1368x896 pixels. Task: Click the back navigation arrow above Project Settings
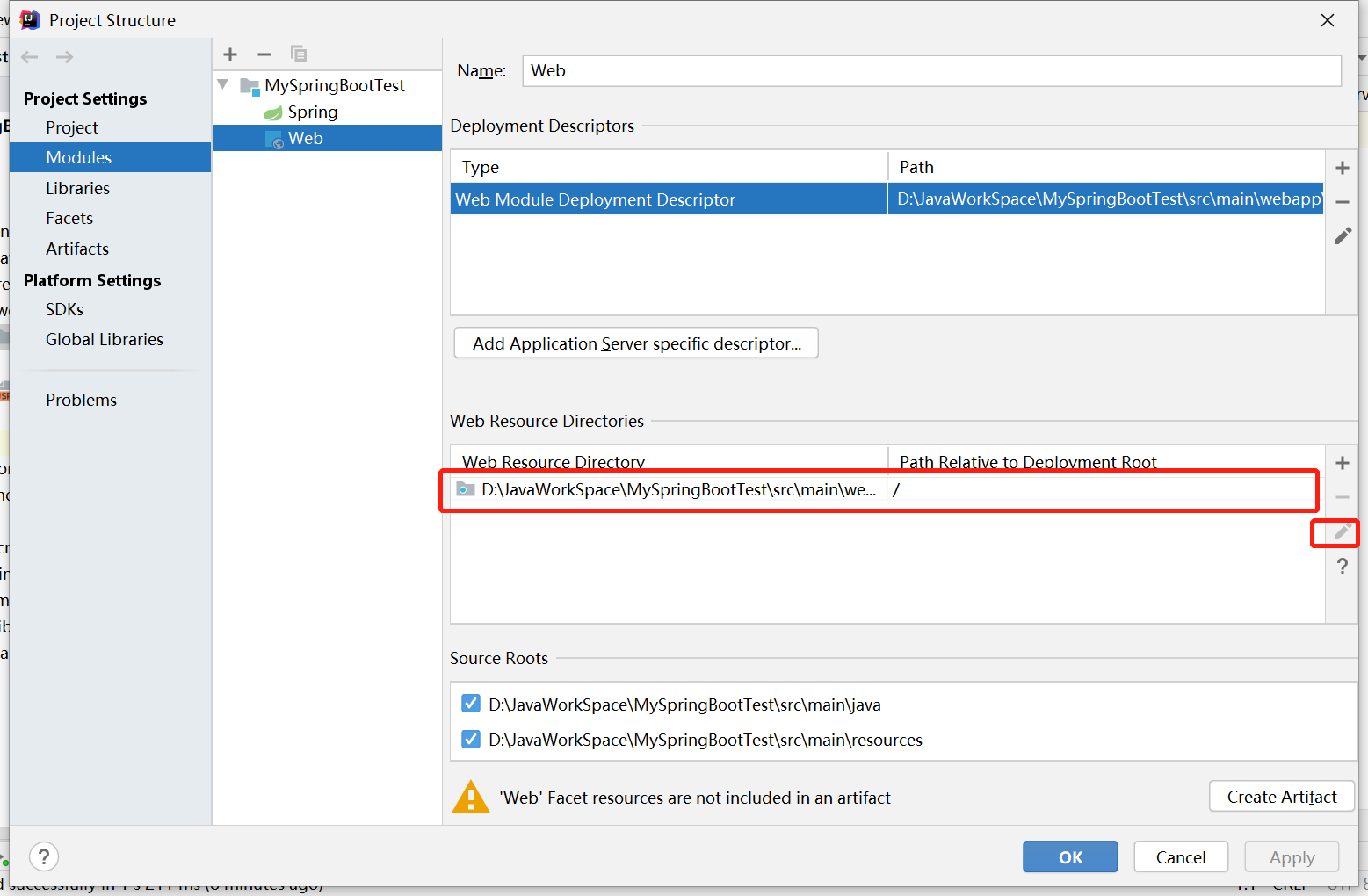(x=29, y=56)
